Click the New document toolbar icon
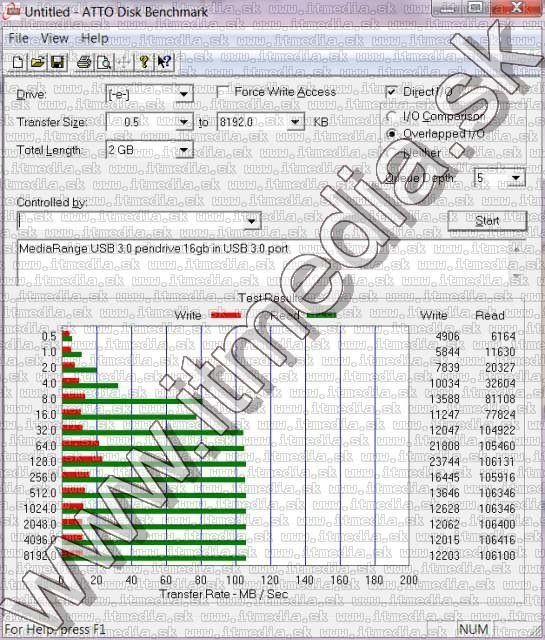 tap(18, 62)
